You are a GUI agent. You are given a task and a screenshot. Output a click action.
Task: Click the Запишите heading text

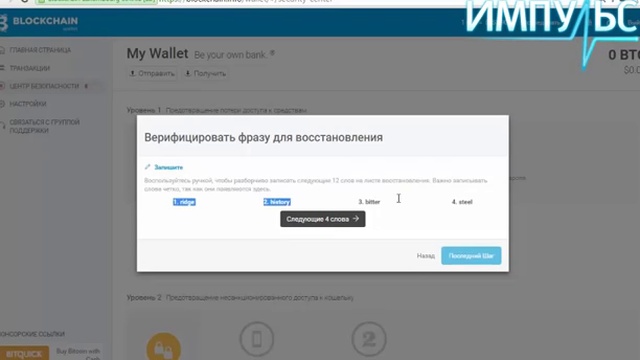169,167
